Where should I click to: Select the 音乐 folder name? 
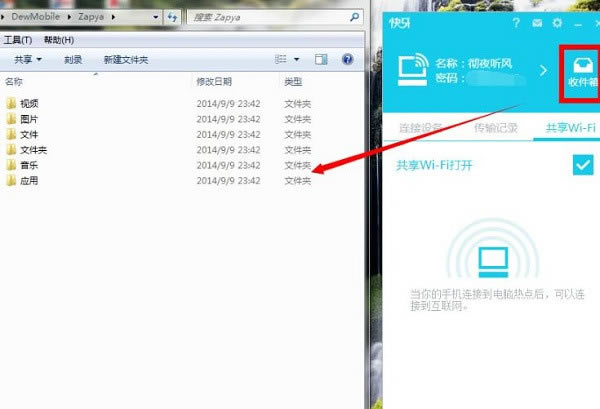[x=29, y=165]
